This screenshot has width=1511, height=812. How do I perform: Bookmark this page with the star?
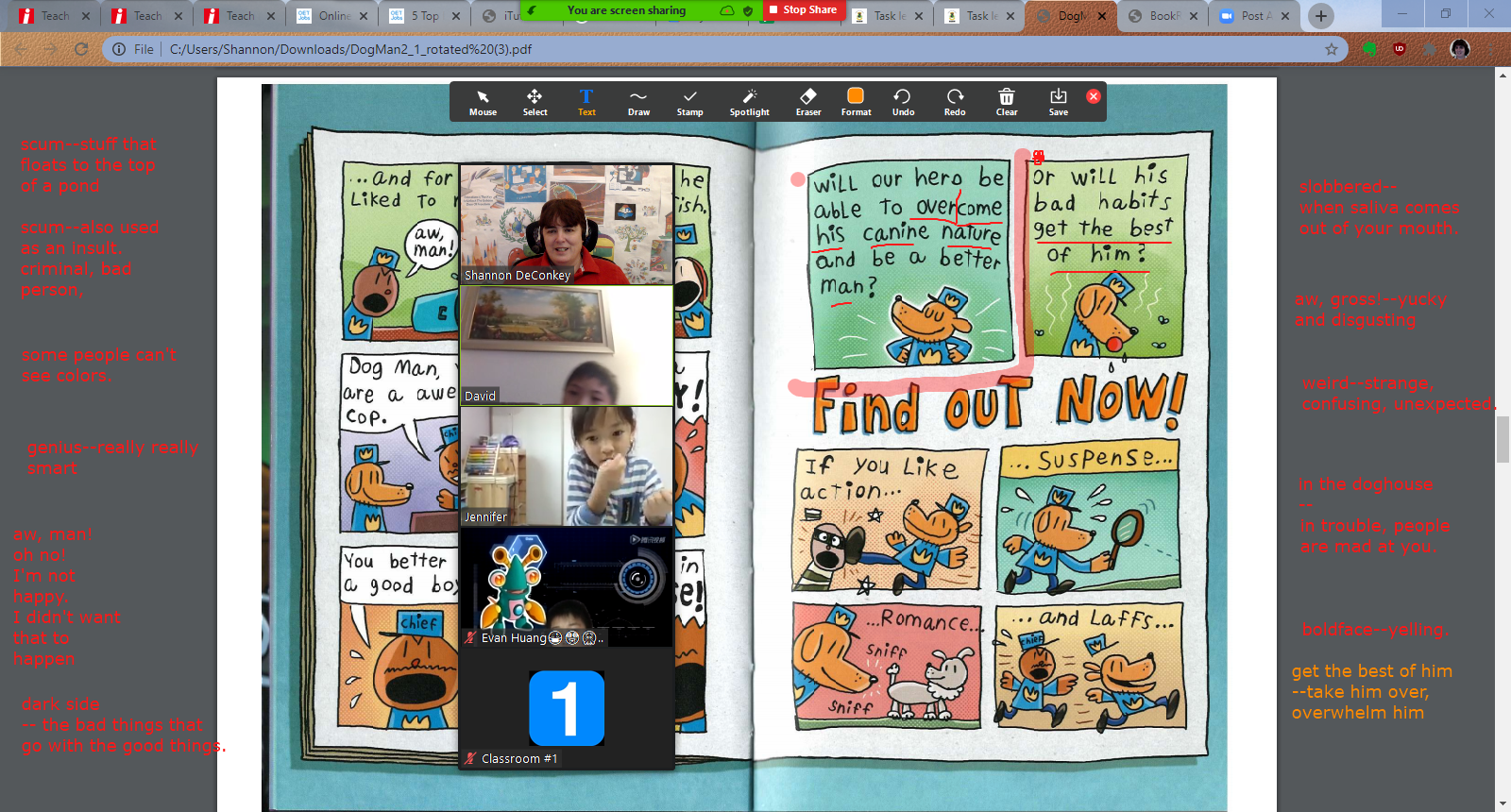1332,49
